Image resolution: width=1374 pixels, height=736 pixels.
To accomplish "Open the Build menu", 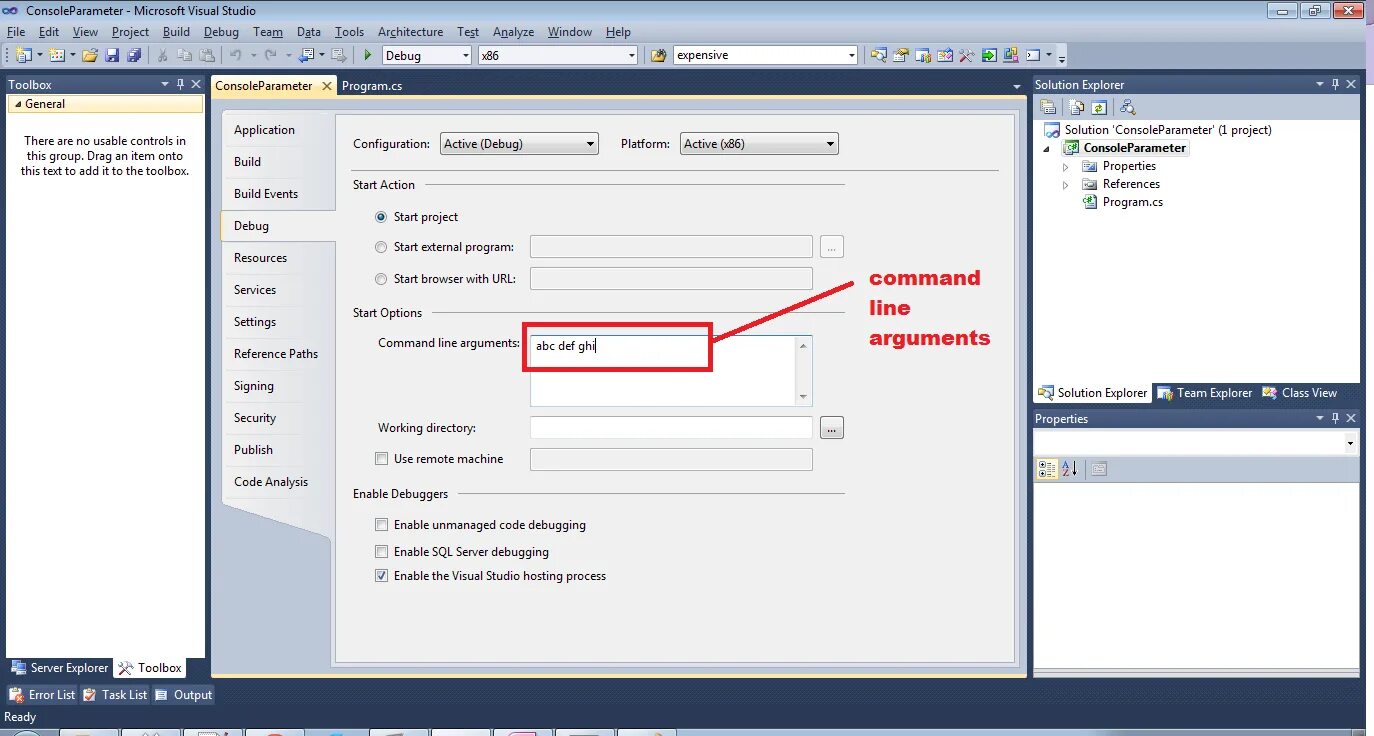I will click(176, 32).
